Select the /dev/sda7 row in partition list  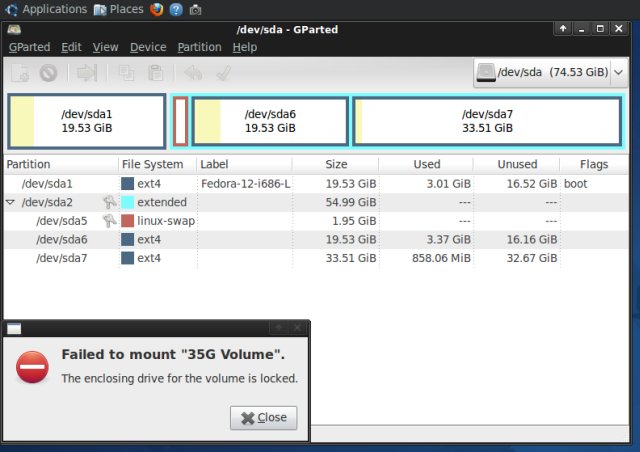(316, 258)
